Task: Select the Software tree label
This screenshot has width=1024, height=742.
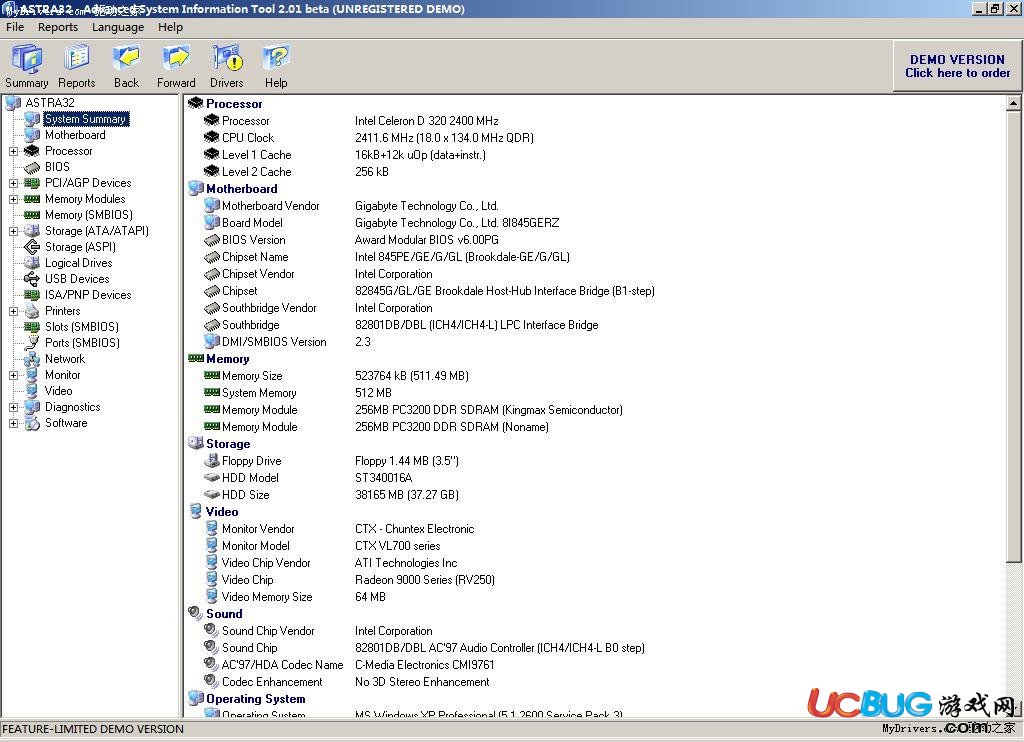Action: (x=66, y=423)
